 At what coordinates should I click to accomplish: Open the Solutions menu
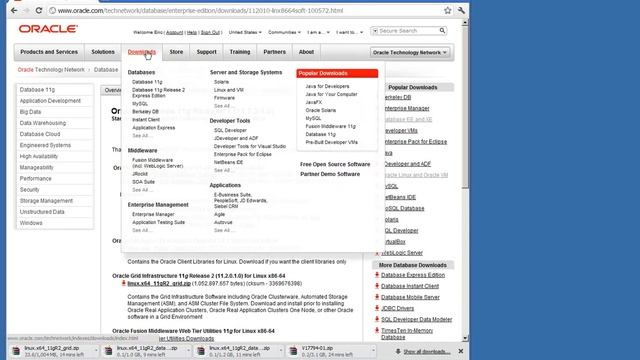pyautogui.click(x=103, y=52)
